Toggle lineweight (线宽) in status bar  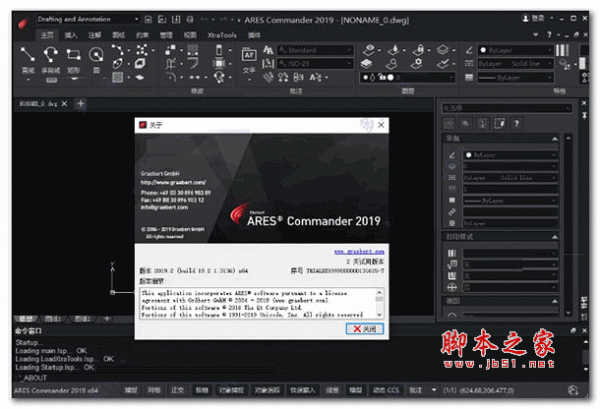pos(332,390)
